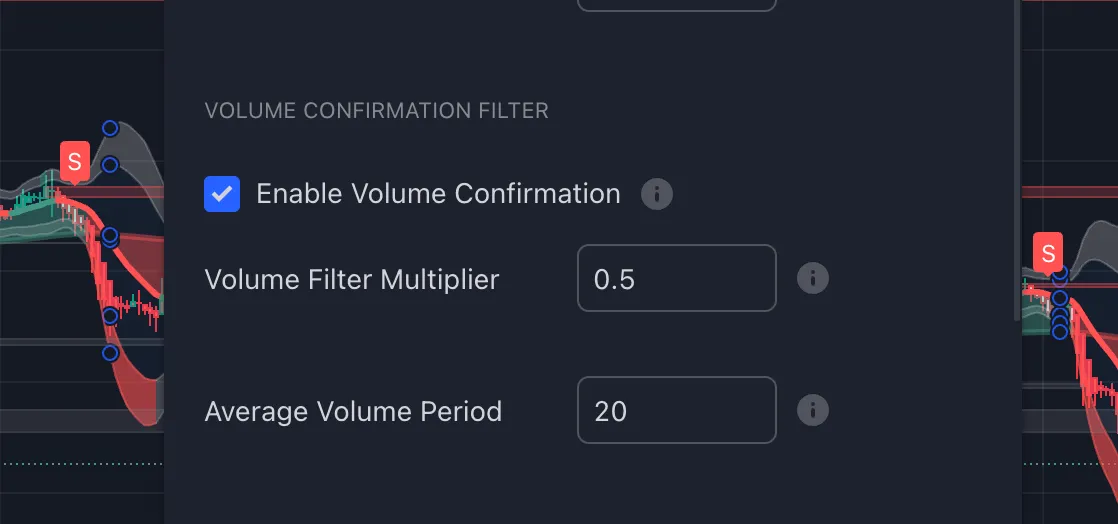
Task: Click info icon next to Average Volume Period
Action: (x=813, y=410)
